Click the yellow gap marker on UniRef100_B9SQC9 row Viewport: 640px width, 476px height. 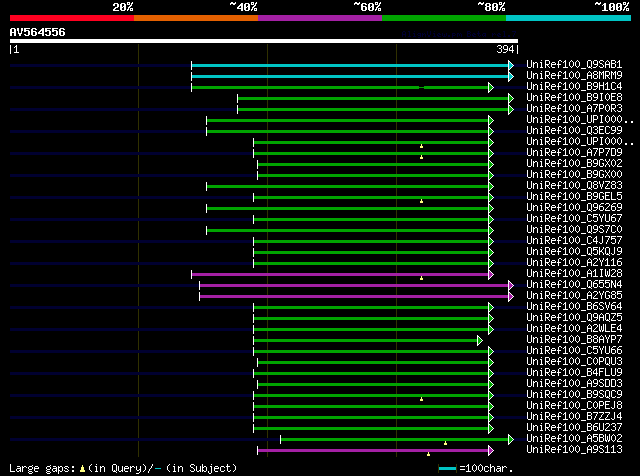(422, 399)
